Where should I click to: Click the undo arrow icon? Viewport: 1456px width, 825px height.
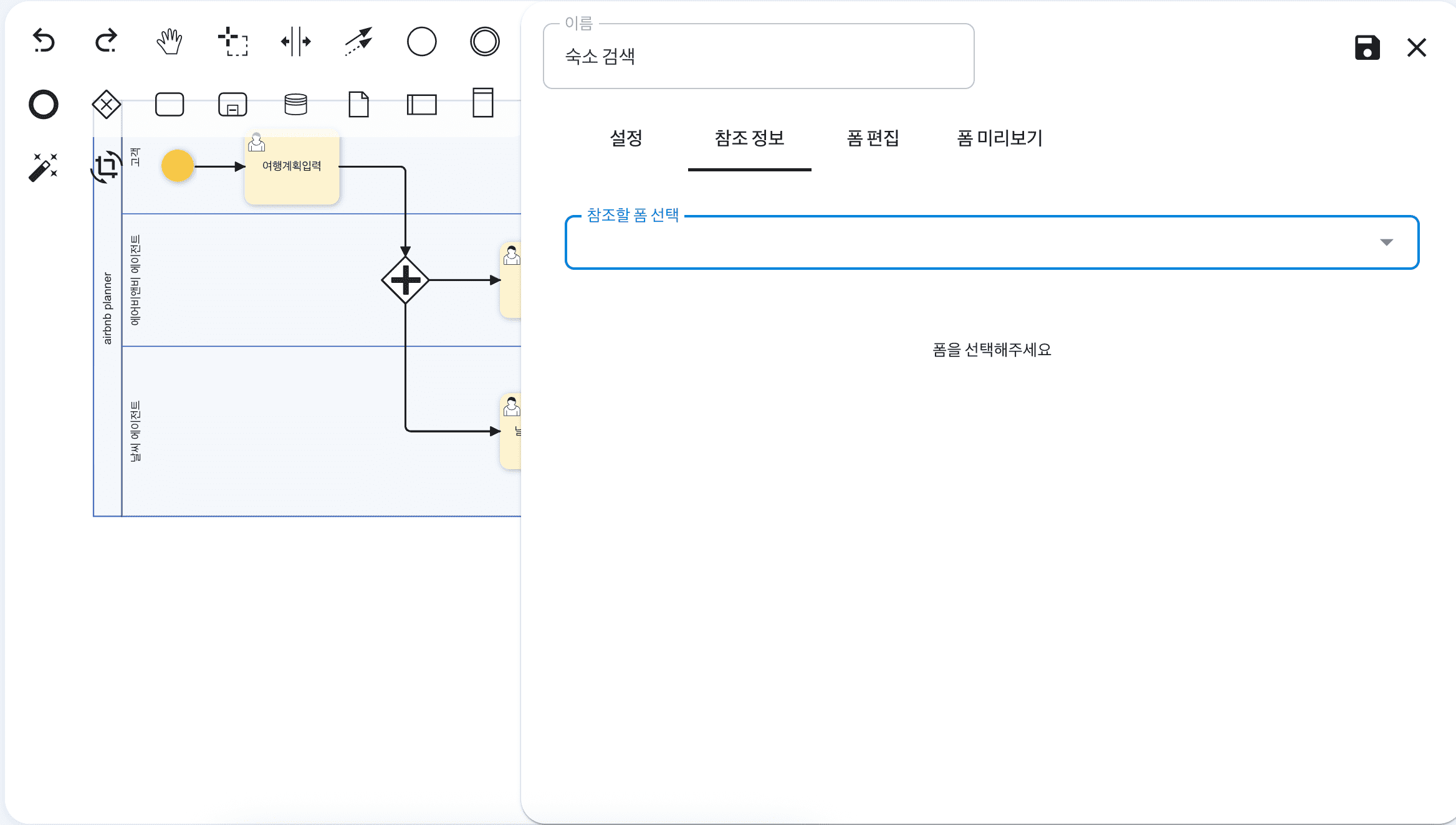point(44,41)
